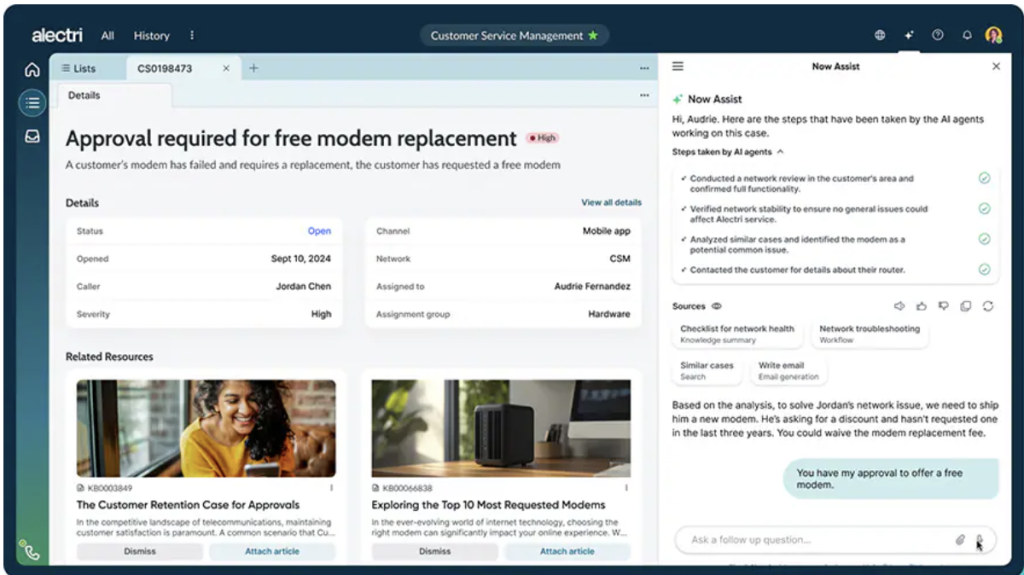Click the Jordan Chen caller value
Image resolution: width=1024 pixels, height=575 pixels.
[303, 286]
